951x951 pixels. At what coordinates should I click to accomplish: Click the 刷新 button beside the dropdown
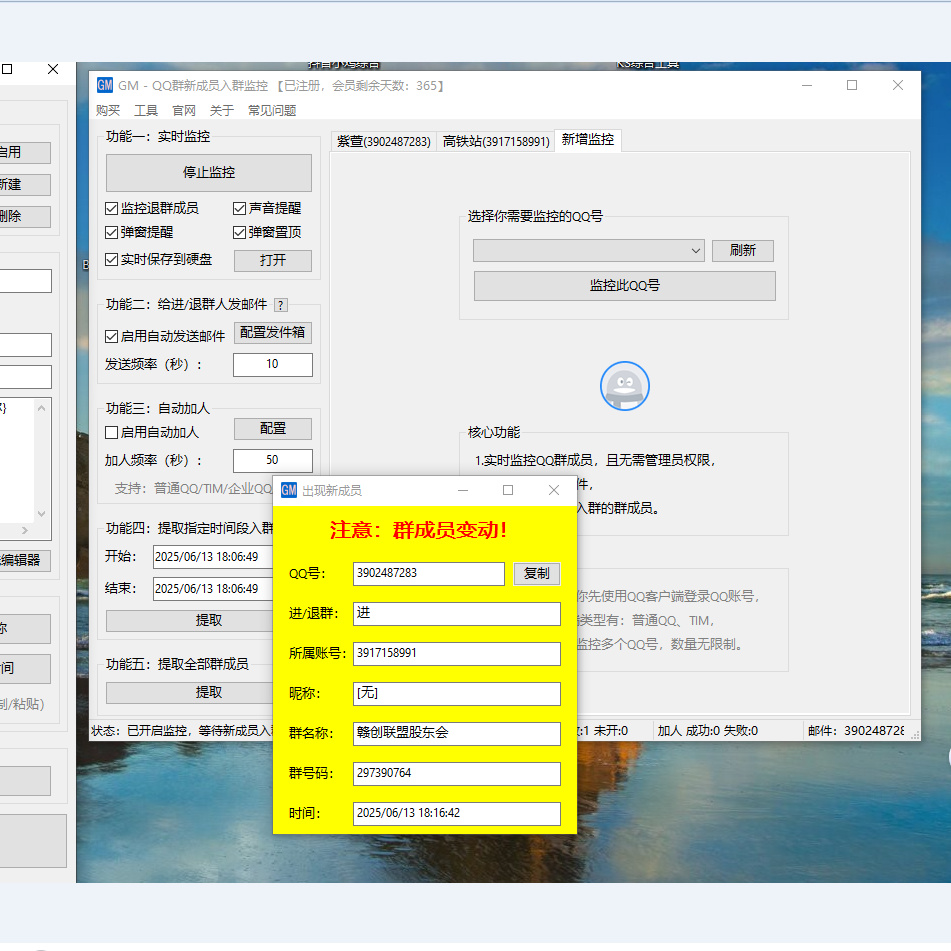click(x=743, y=251)
